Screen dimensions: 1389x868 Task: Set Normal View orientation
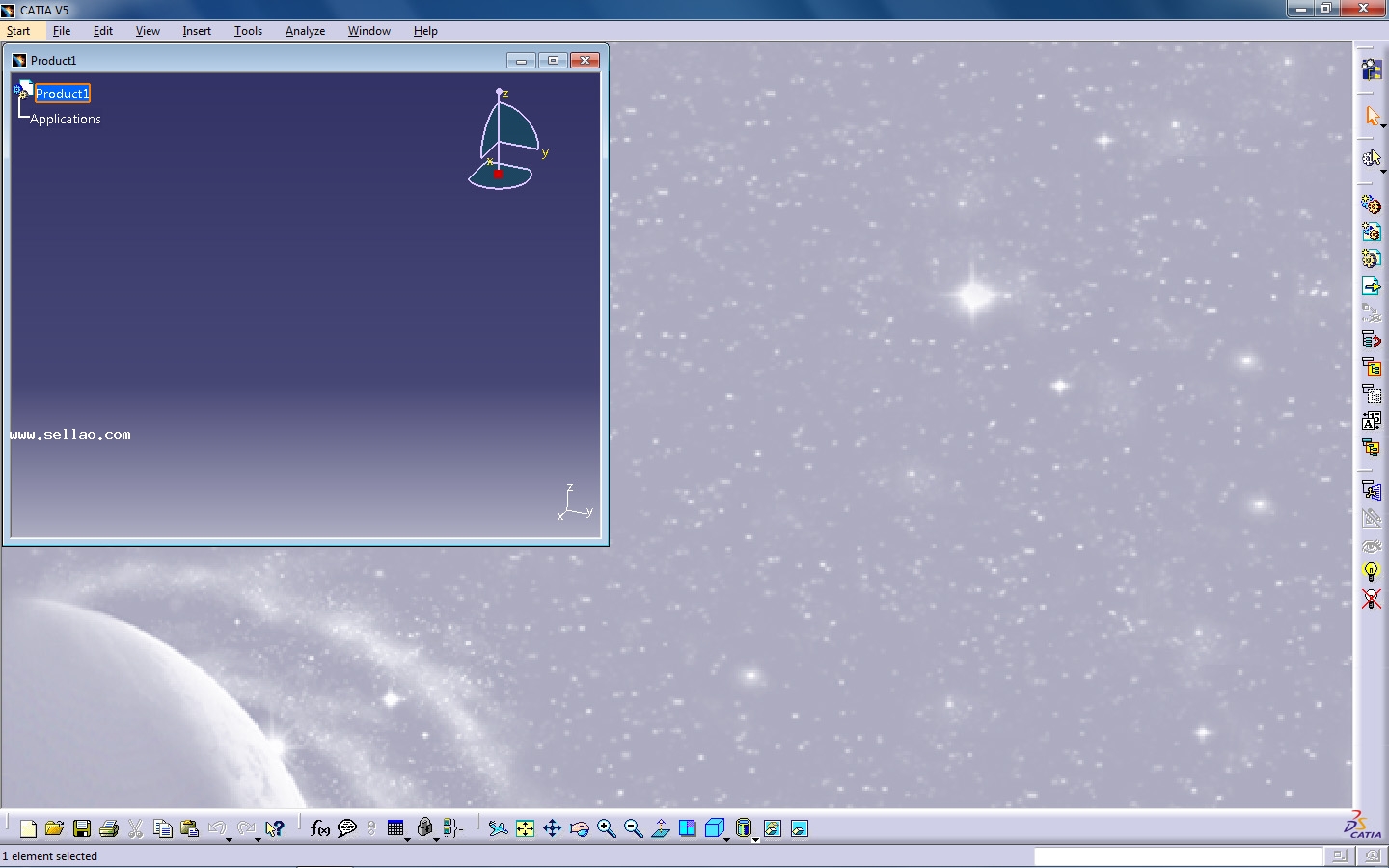click(x=661, y=828)
